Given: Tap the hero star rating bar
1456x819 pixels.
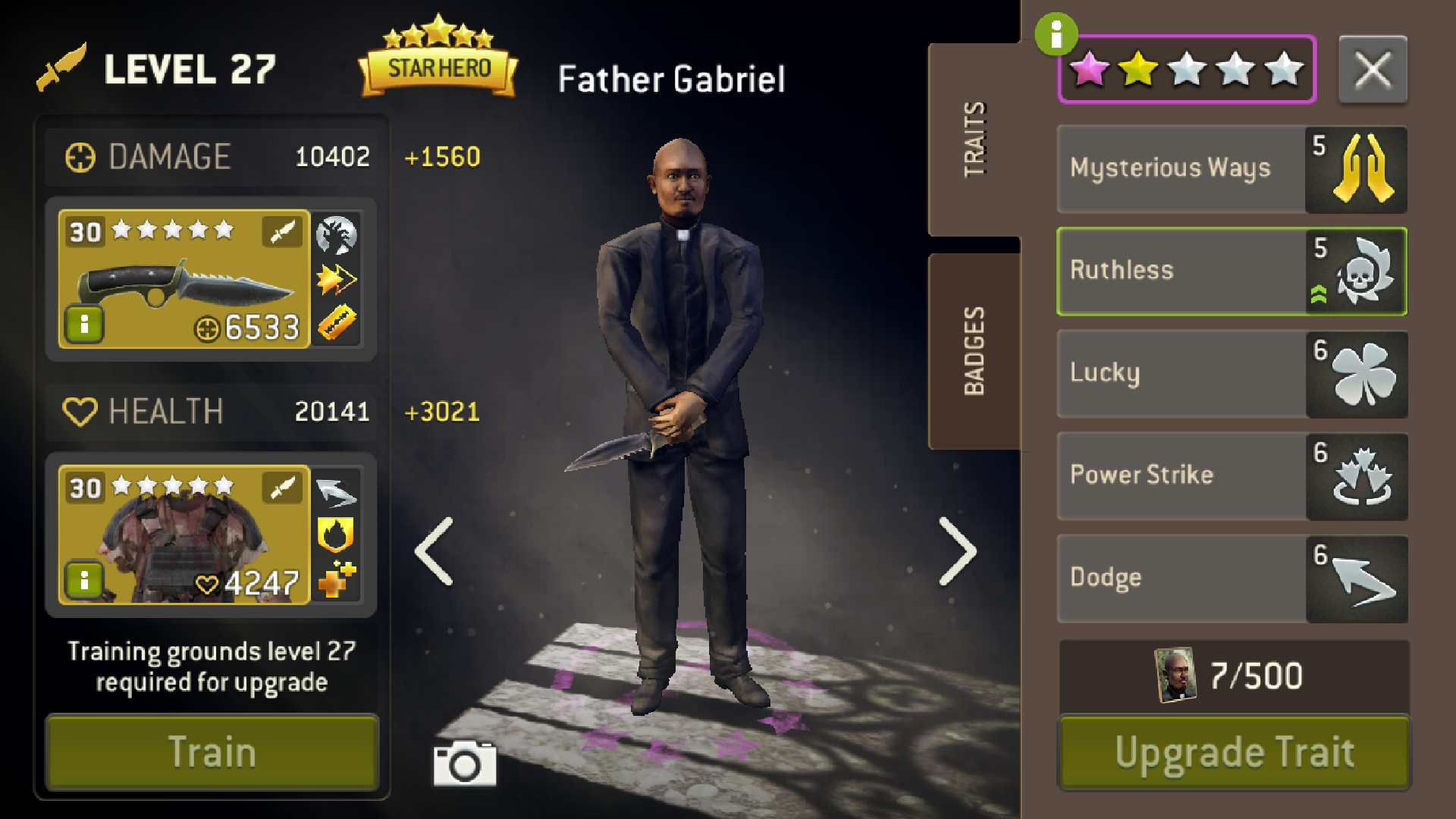Looking at the screenshot, I should 1187,69.
